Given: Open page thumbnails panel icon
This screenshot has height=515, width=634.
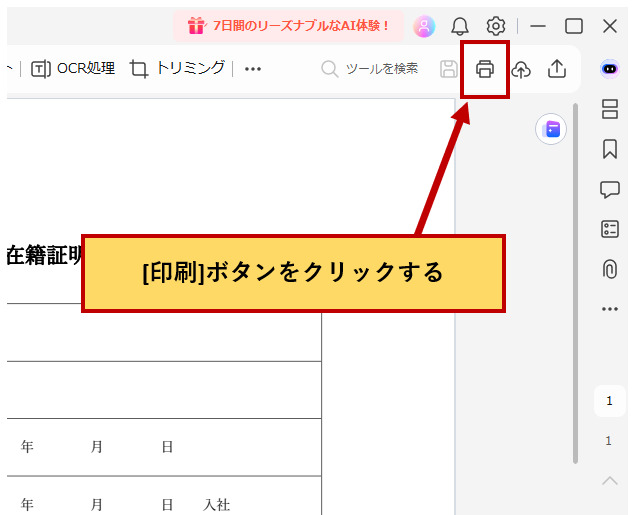Looking at the screenshot, I should 610,109.
